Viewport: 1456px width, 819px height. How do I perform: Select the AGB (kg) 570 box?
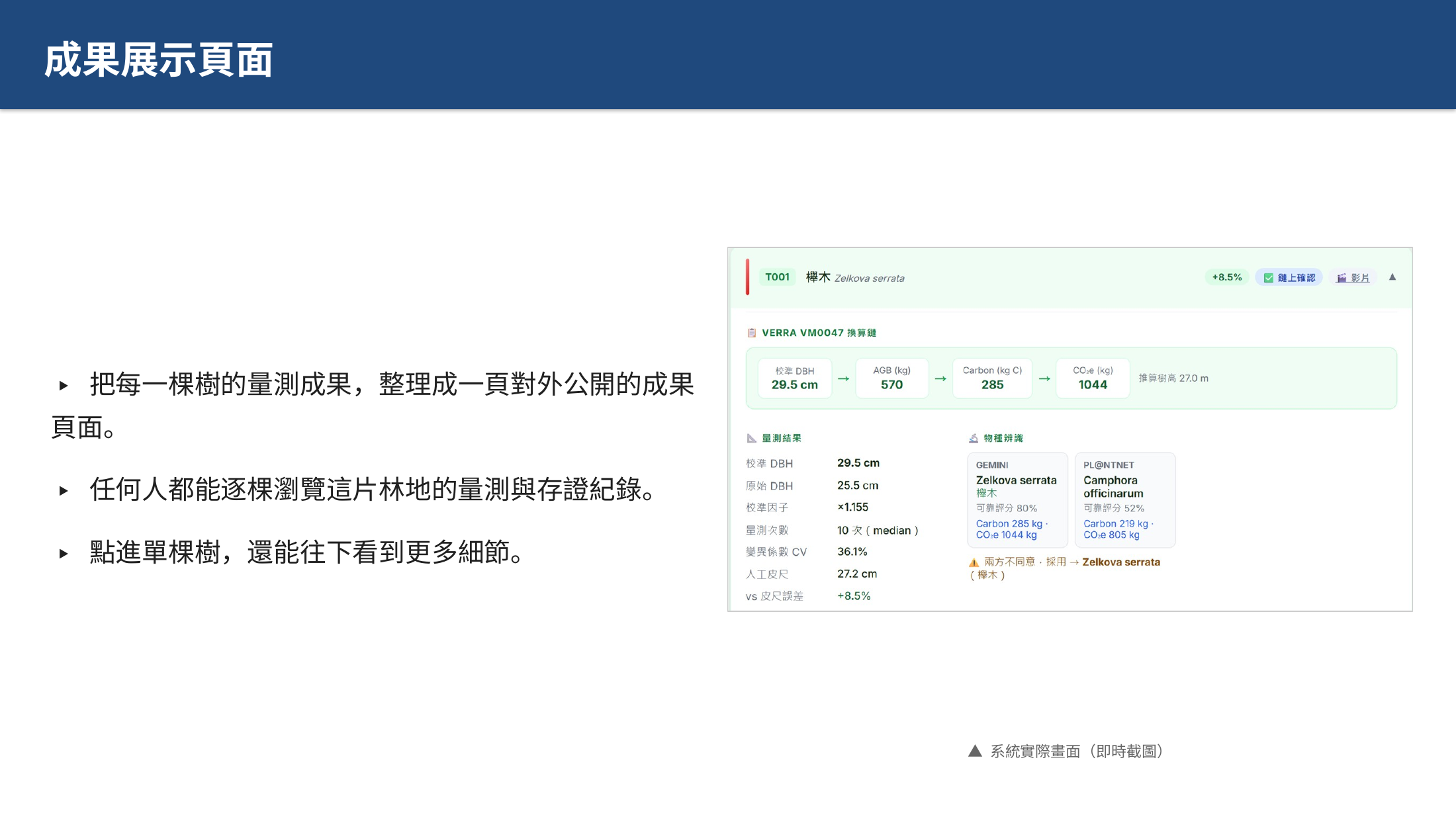(x=891, y=378)
